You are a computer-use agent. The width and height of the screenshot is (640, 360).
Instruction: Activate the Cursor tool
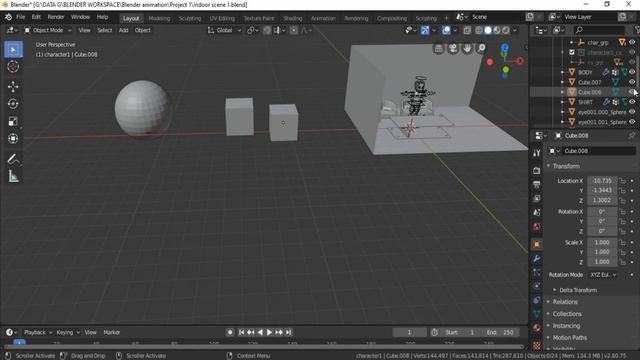click(x=13, y=67)
